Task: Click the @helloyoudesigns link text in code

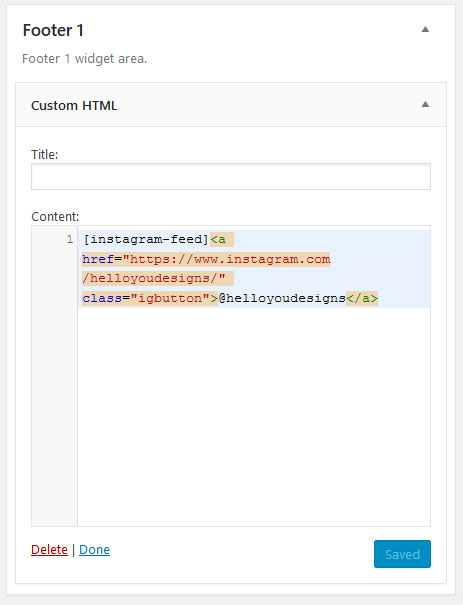Action: pos(282,298)
